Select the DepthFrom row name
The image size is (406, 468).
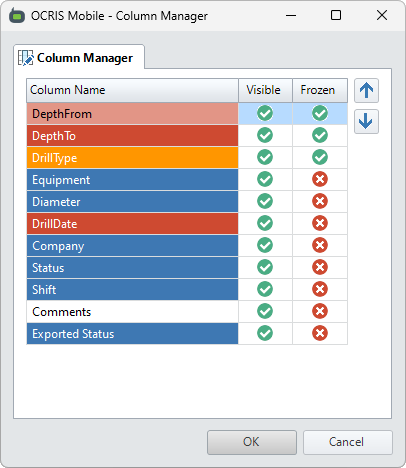coord(132,114)
